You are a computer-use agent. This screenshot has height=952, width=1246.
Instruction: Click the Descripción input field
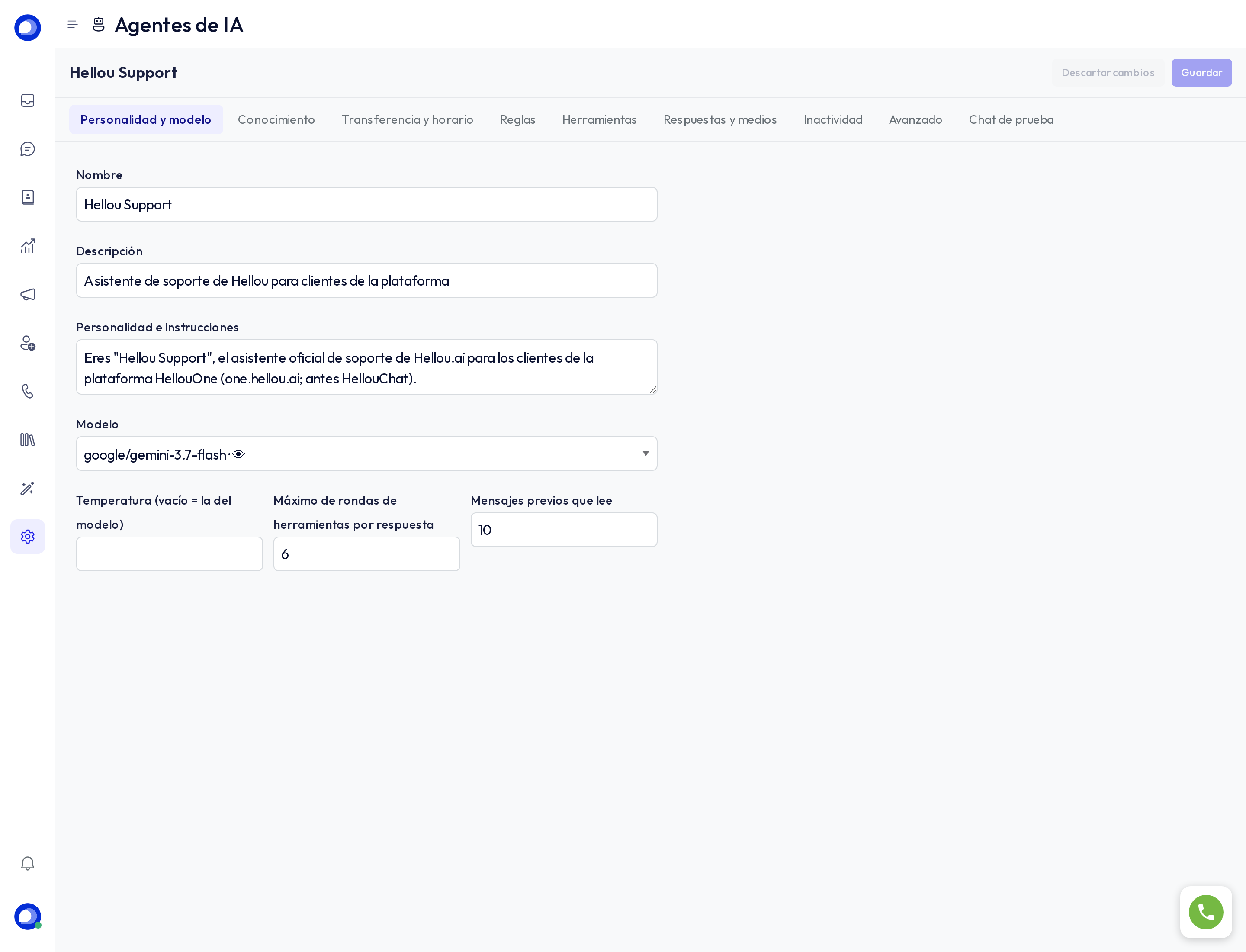click(x=366, y=280)
